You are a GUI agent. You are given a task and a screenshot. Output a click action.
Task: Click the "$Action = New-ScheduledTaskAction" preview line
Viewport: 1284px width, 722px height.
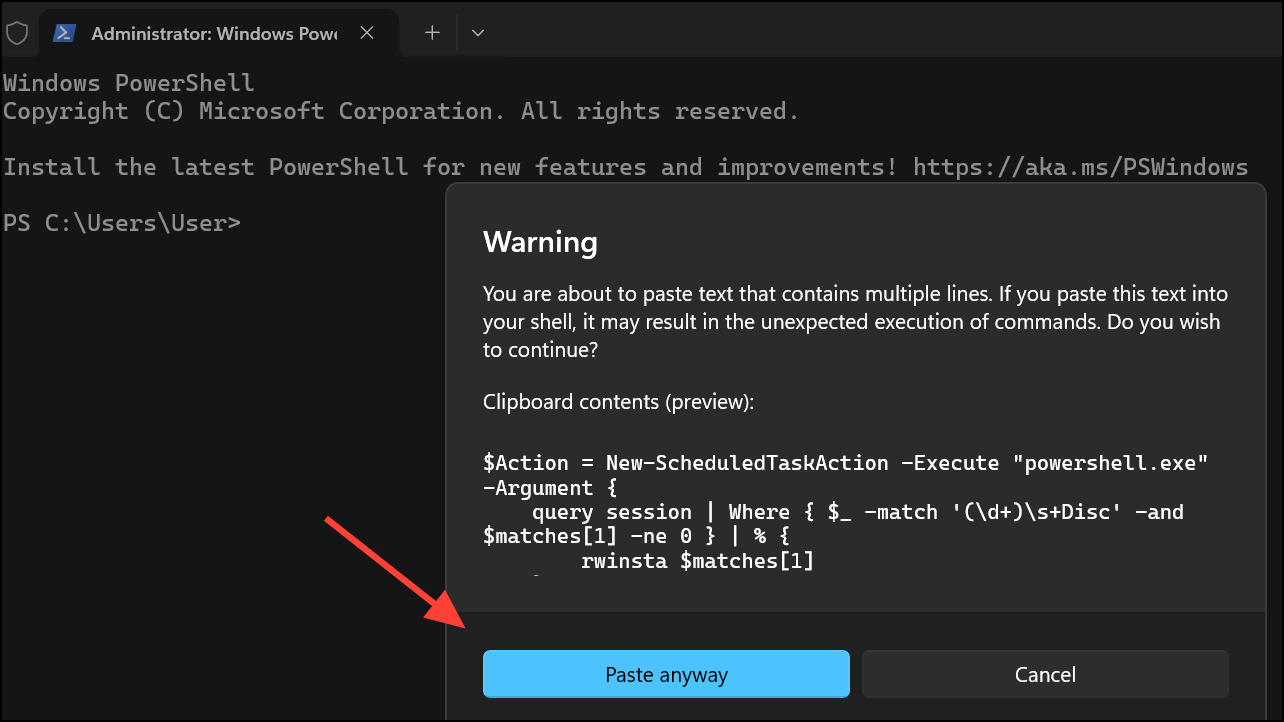846,463
